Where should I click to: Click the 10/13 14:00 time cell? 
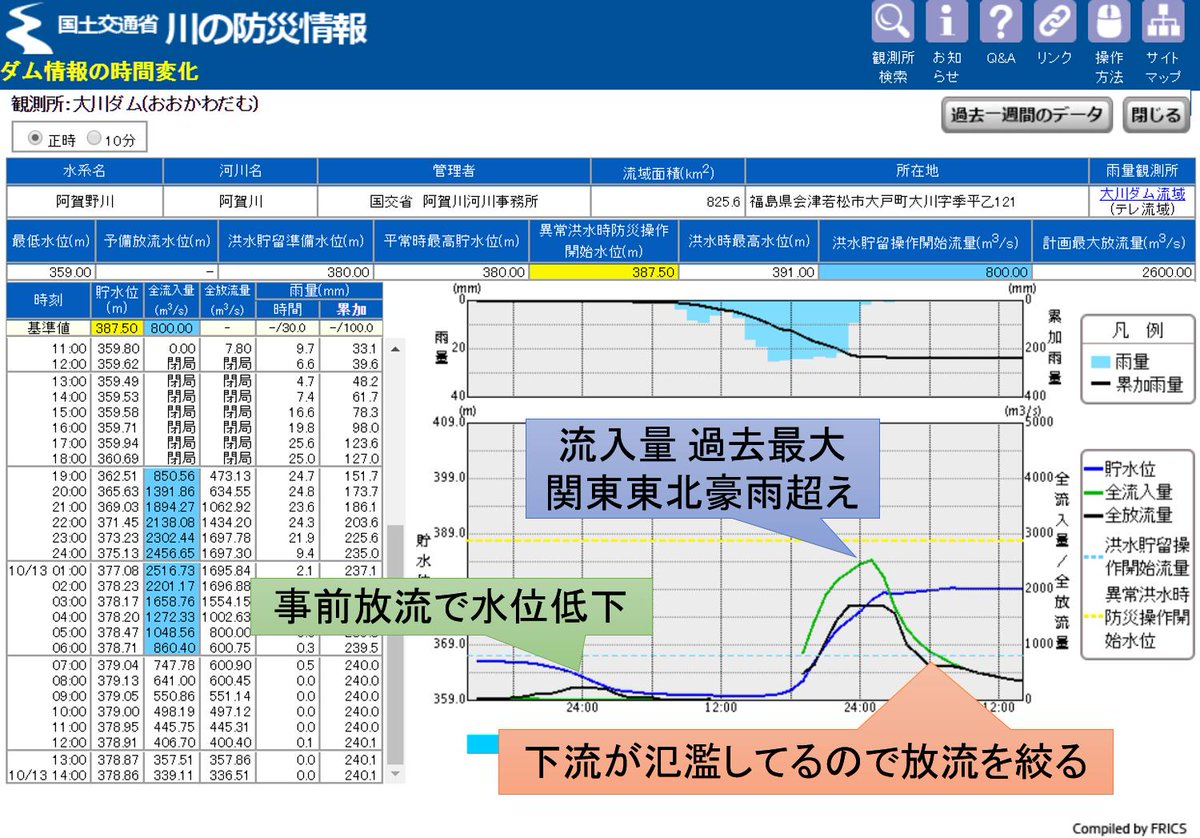click(x=48, y=774)
